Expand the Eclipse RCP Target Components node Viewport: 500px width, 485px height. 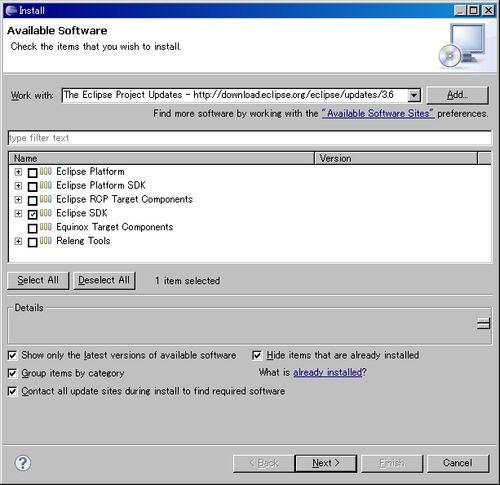(x=18, y=200)
